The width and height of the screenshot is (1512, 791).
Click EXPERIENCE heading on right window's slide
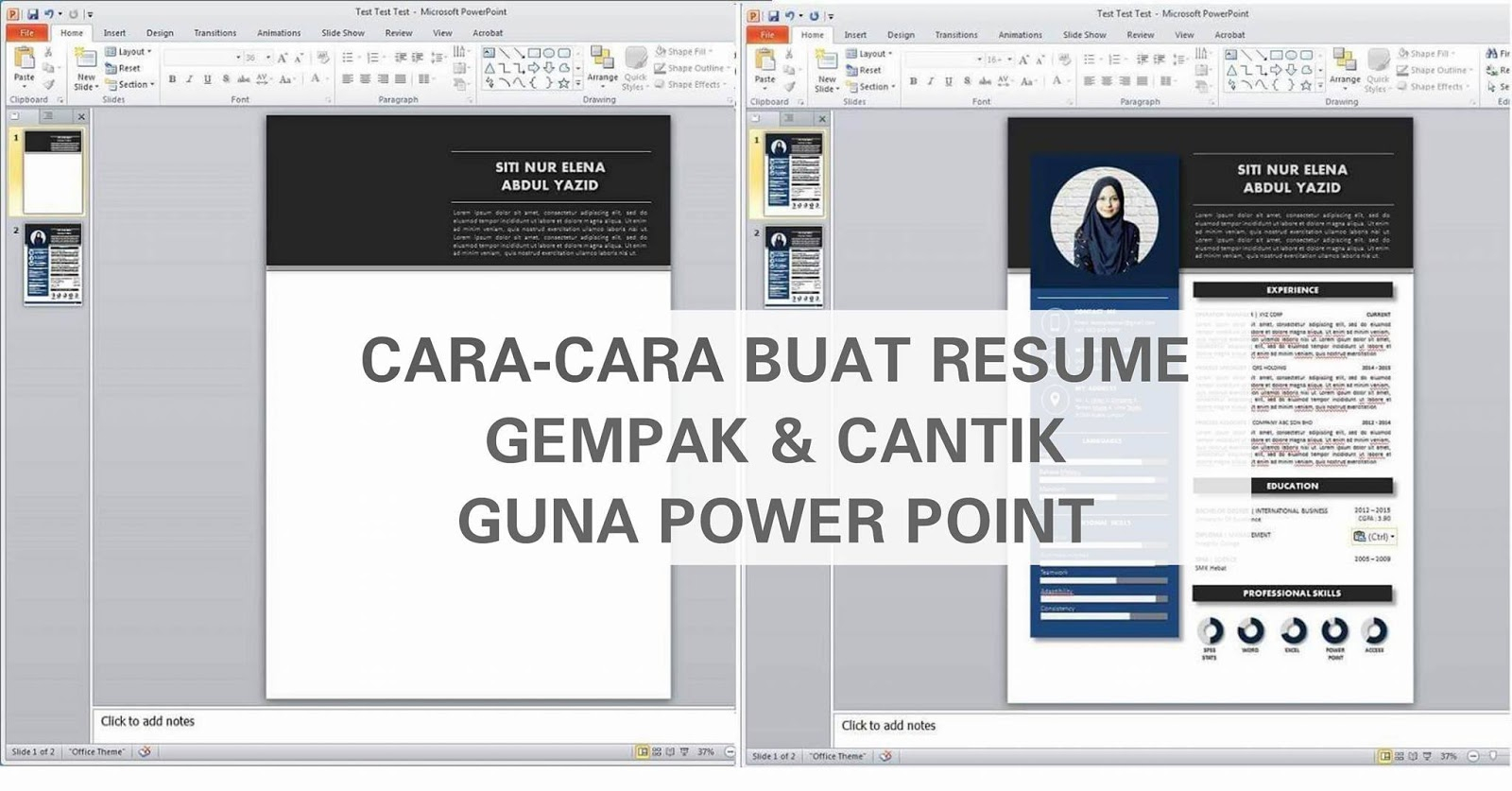tap(1293, 290)
